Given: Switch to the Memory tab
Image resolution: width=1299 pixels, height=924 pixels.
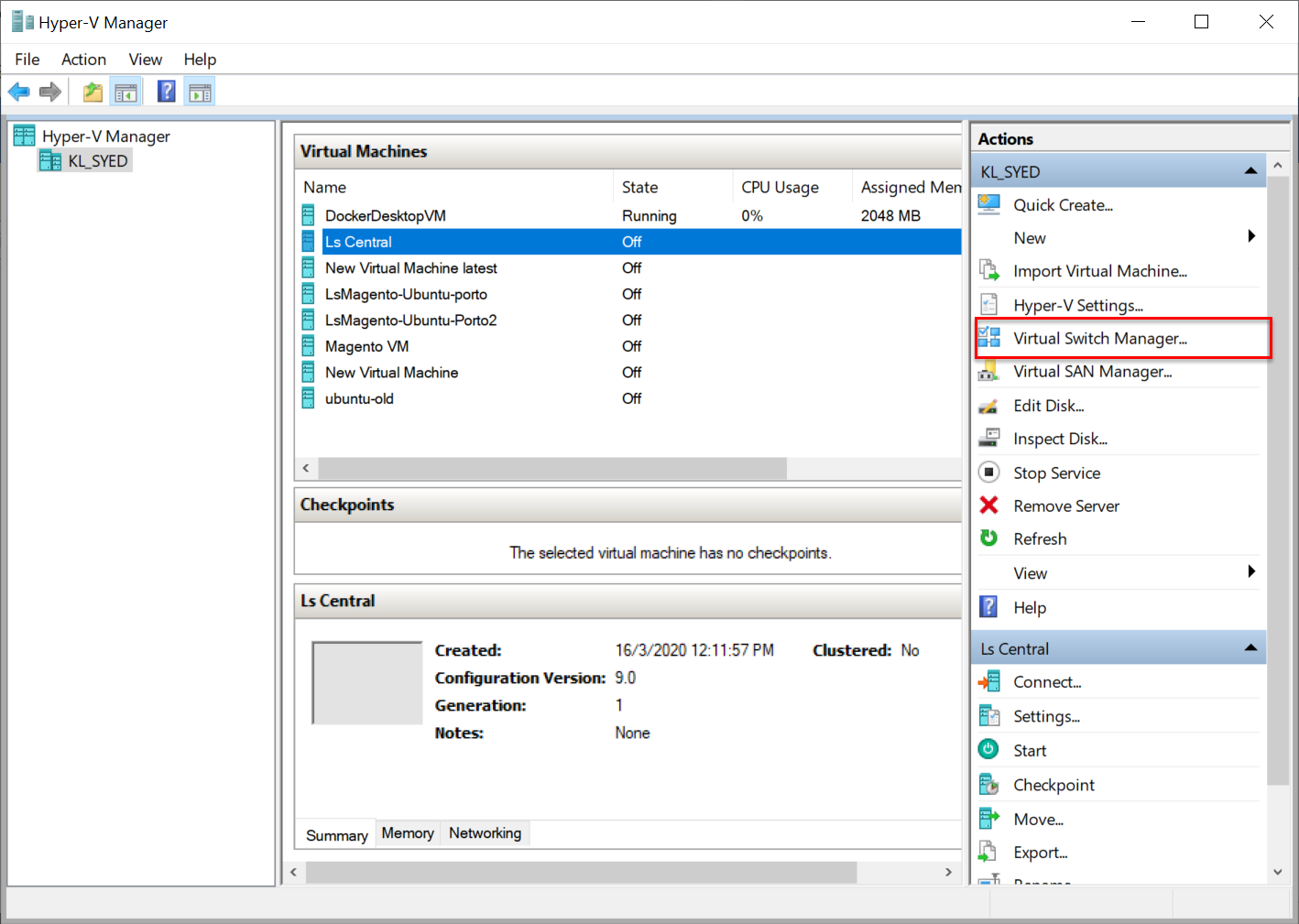Looking at the screenshot, I should point(408,833).
